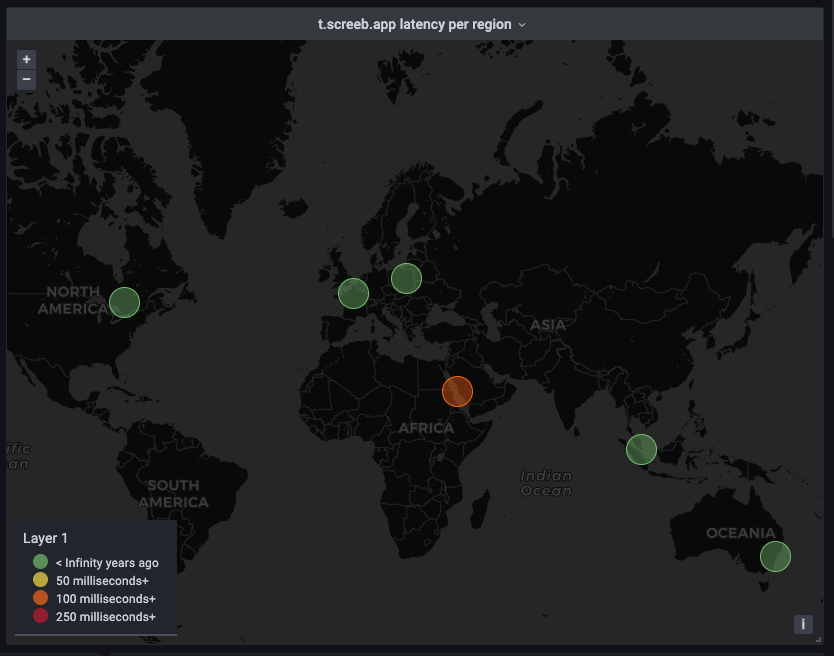Select the green latency marker over North America
The image size is (834, 656).
pyautogui.click(x=124, y=302)
